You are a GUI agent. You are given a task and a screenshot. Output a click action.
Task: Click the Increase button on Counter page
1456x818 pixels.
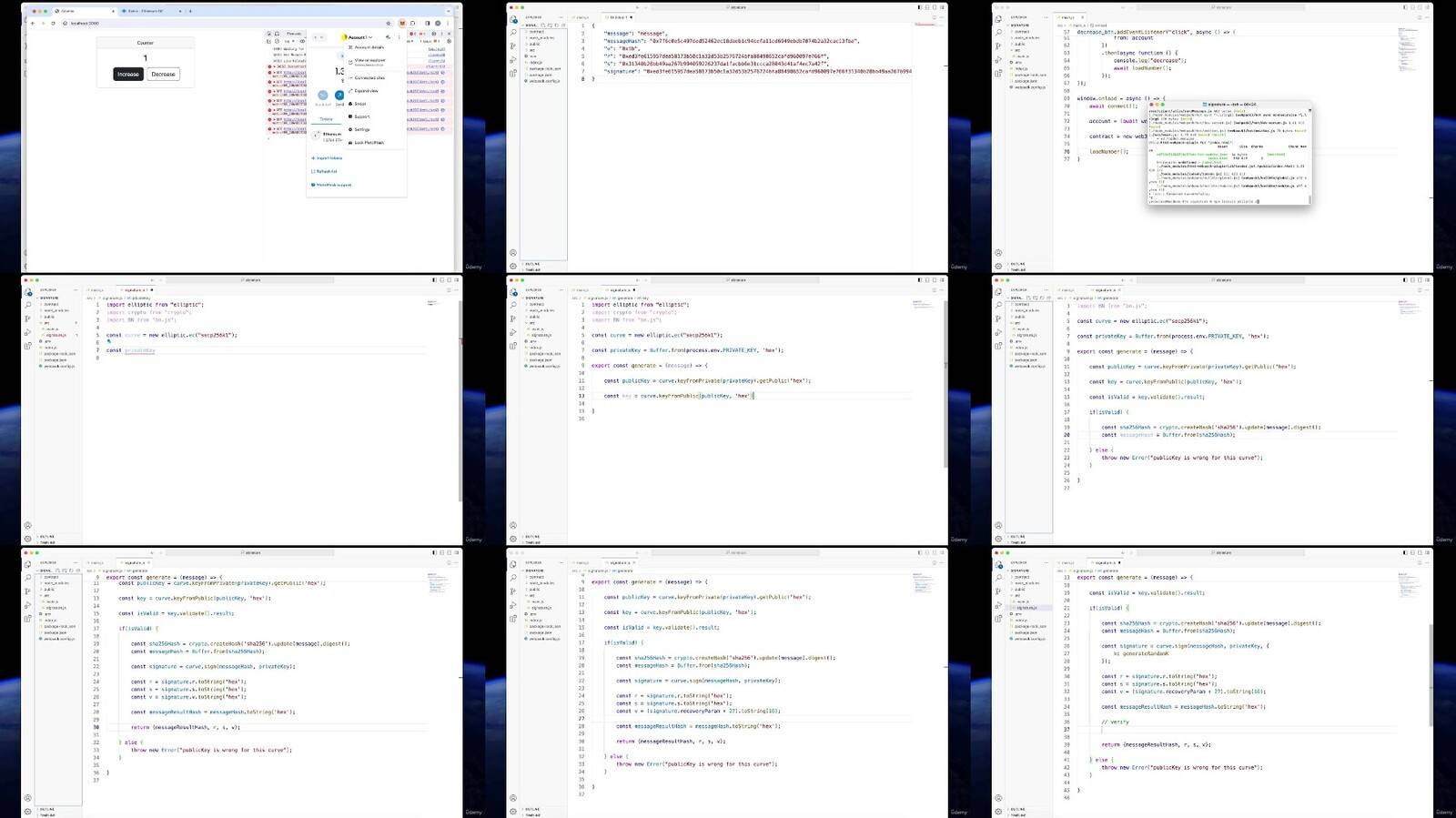(x=128, y=74)
